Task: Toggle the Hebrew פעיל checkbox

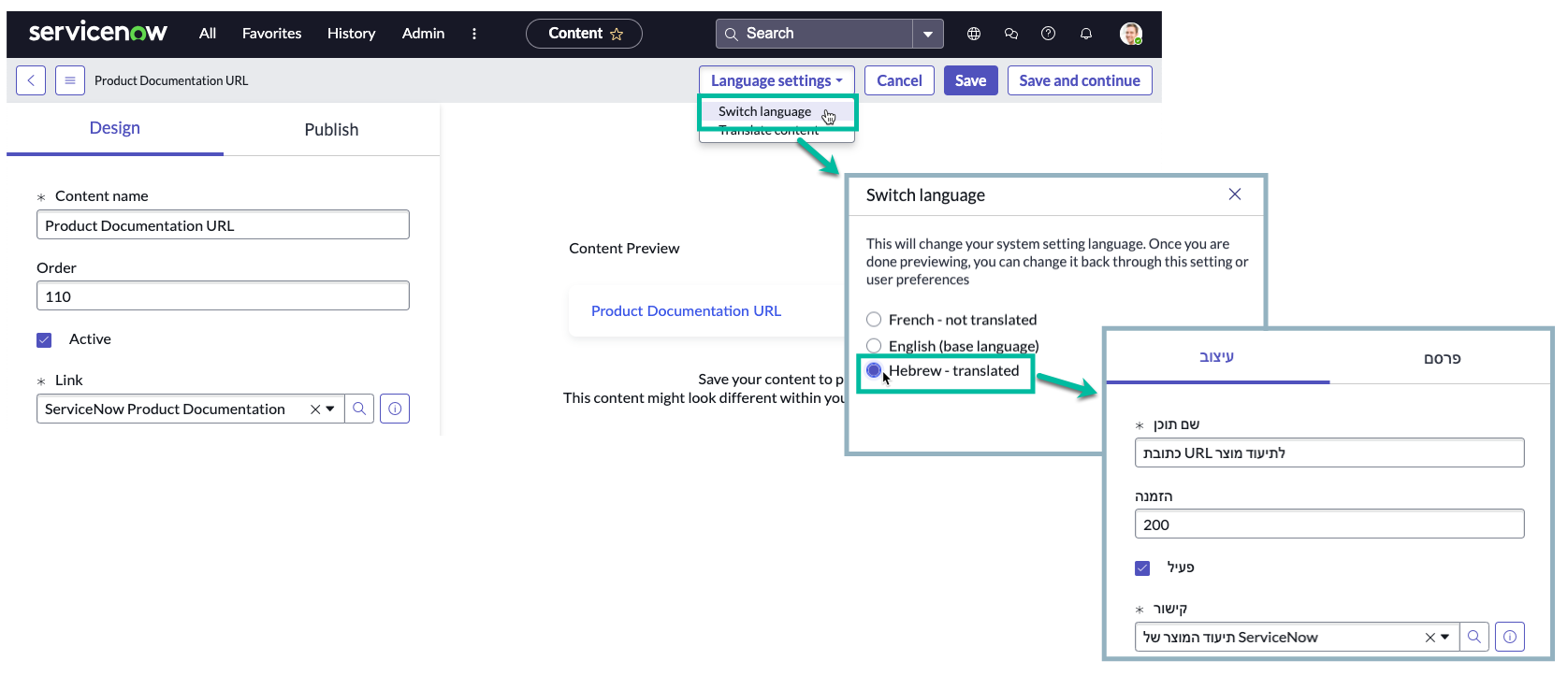Action: click(x=1142, y=568)
